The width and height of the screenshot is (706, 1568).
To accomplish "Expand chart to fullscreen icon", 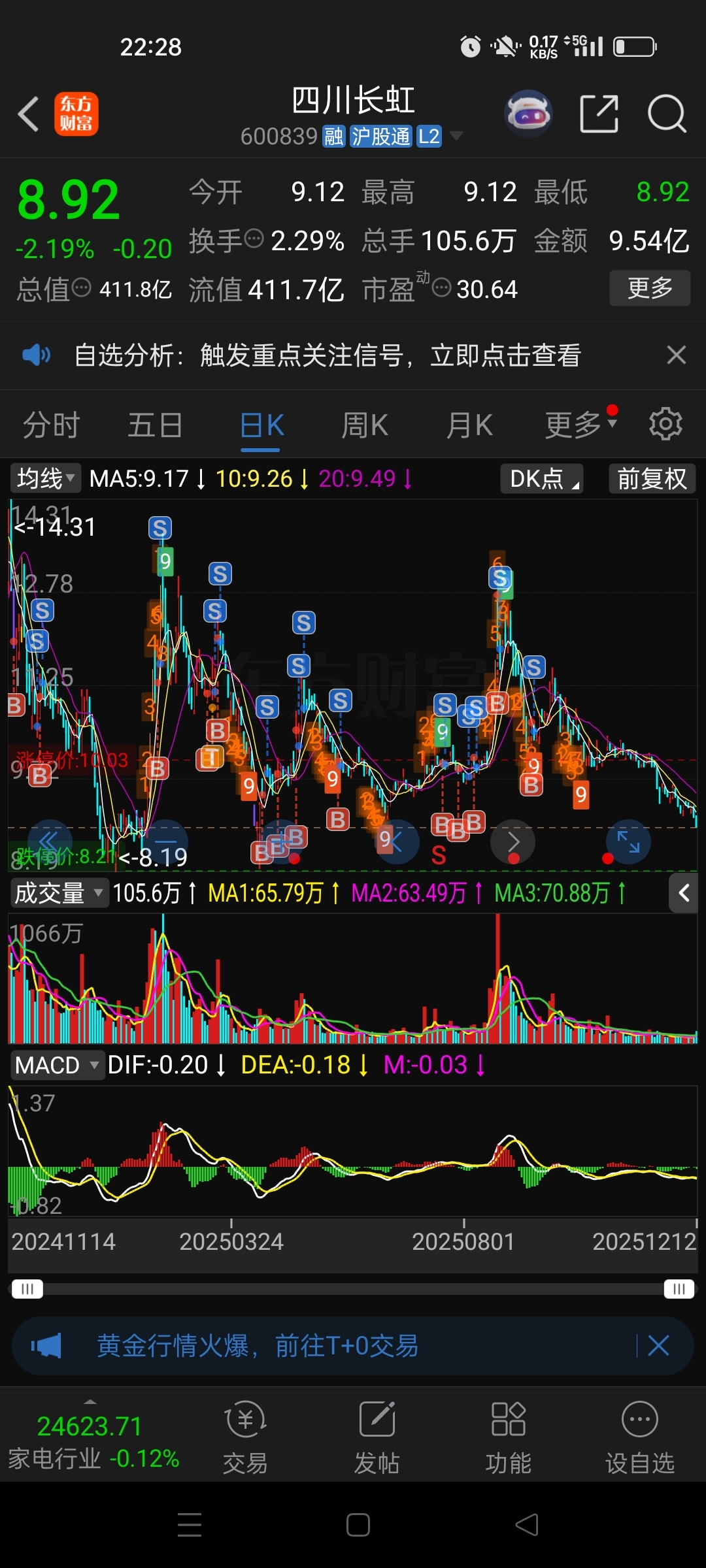I will (628, 842).
